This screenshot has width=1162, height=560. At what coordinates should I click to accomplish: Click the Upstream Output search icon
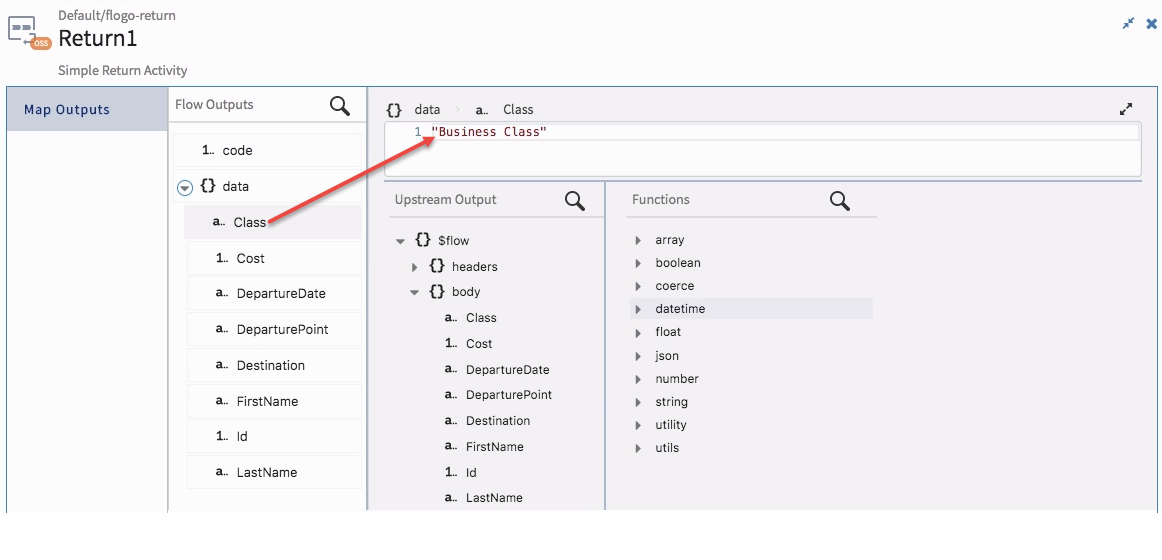pyautogui.click(x=575, y=201)
